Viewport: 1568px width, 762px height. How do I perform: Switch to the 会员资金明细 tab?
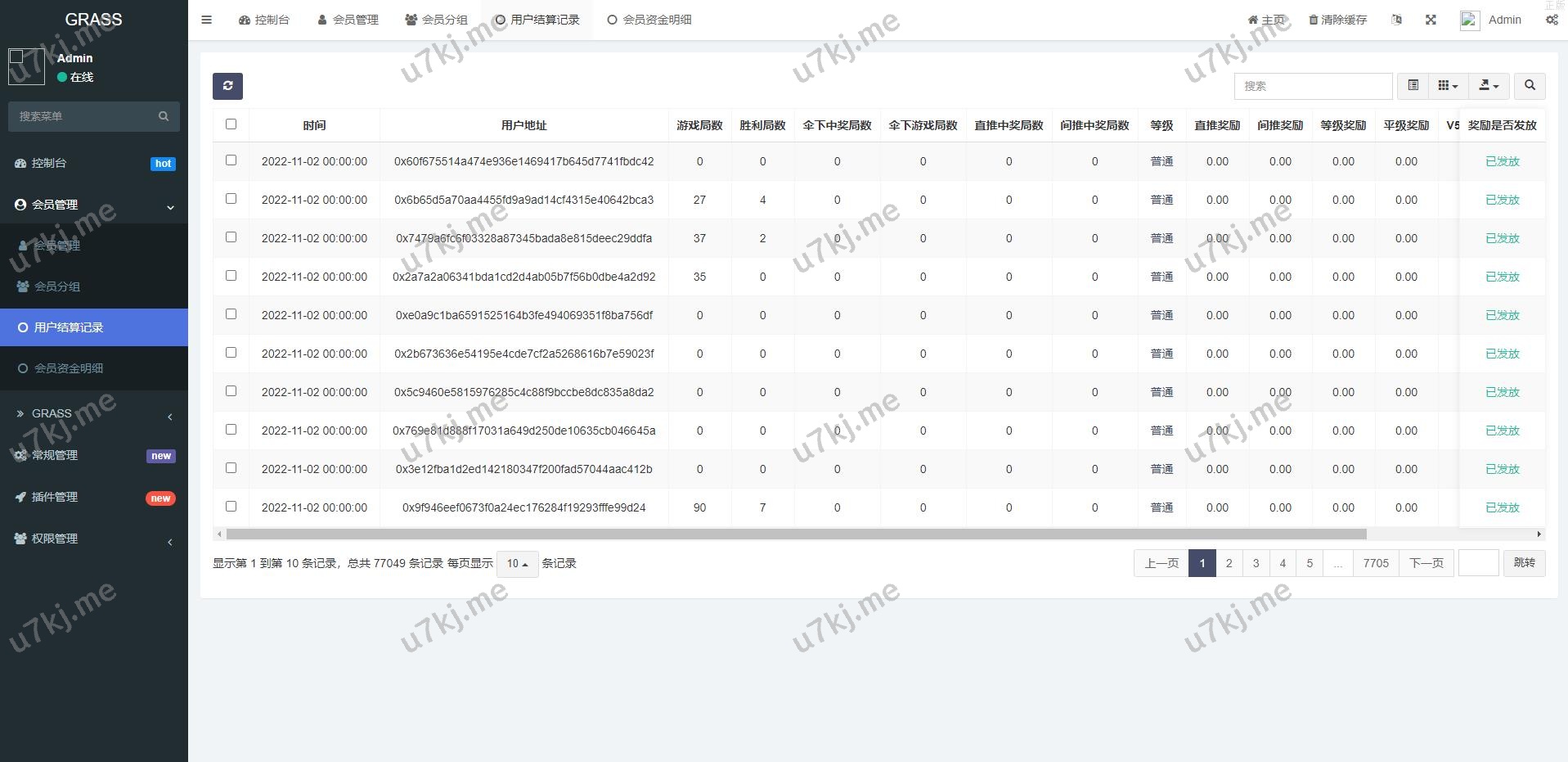pos(649,20)
